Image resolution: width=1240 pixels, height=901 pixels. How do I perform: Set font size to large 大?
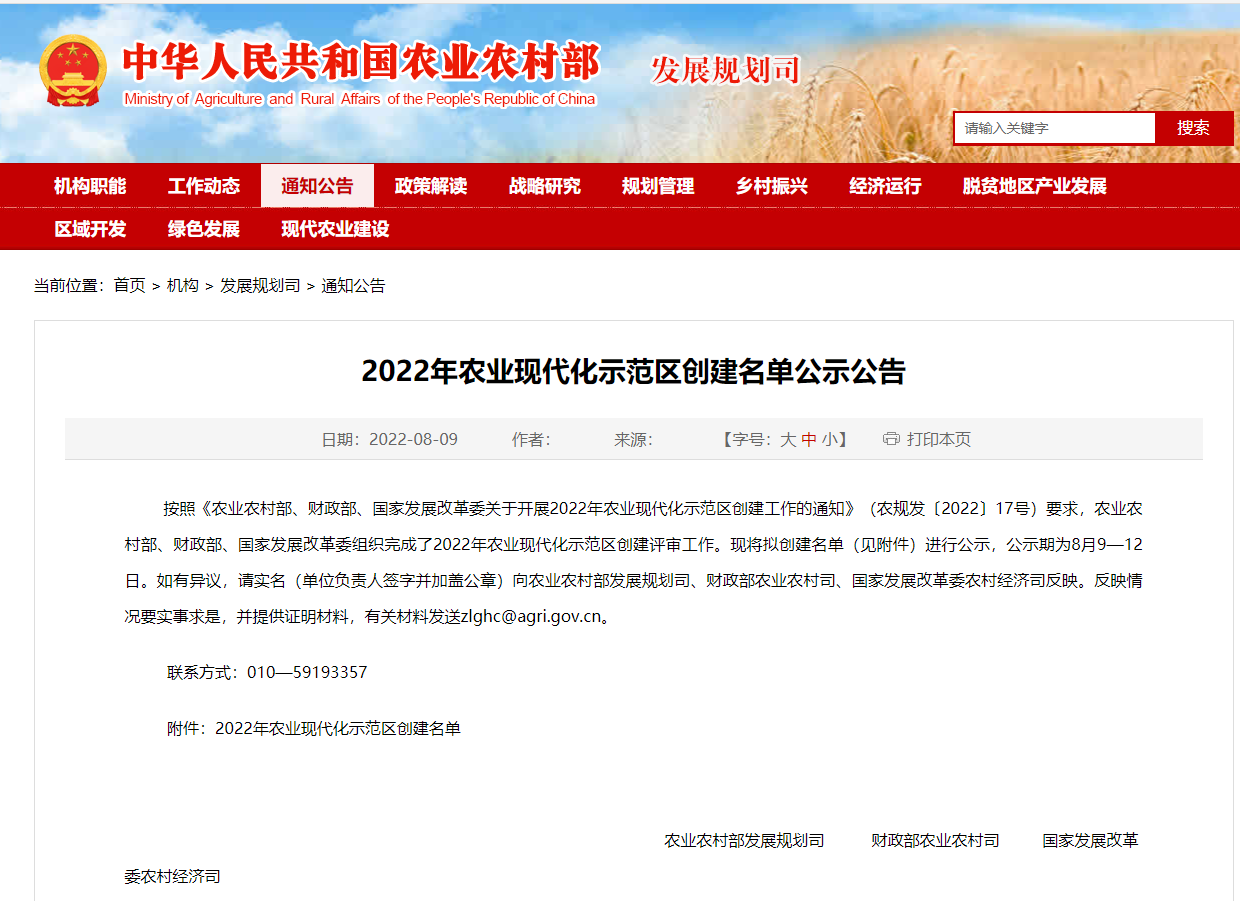pos(788,439)
